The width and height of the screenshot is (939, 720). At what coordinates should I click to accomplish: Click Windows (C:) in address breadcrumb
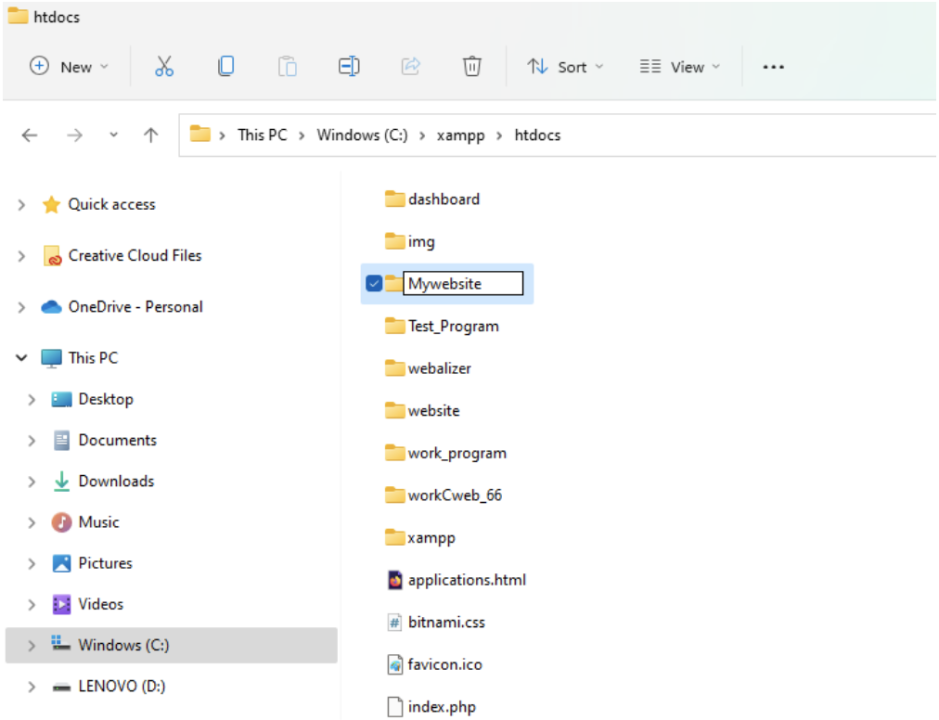pos(362,135)
